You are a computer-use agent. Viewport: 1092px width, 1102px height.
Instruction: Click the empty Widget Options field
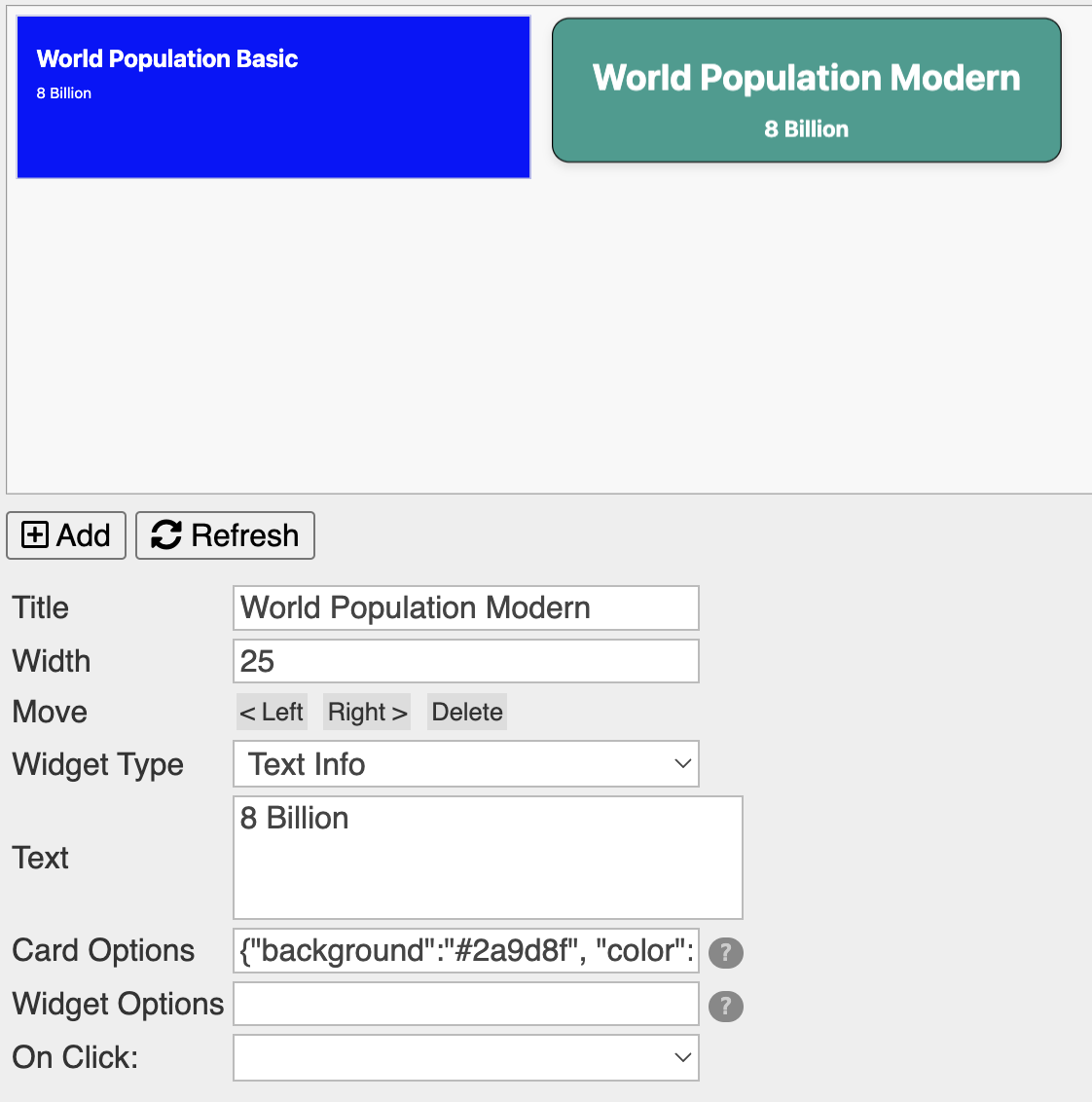pos(466,1004)
